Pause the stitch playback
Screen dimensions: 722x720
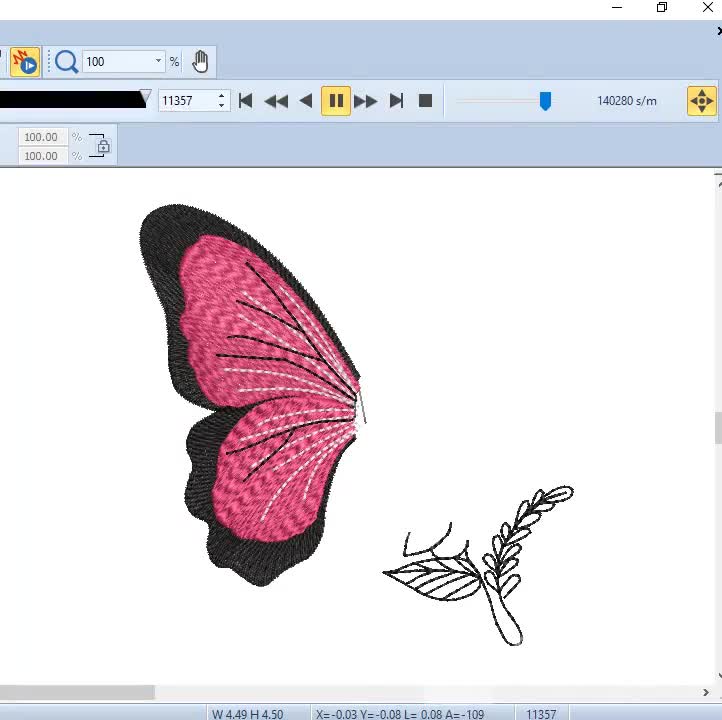336,101
